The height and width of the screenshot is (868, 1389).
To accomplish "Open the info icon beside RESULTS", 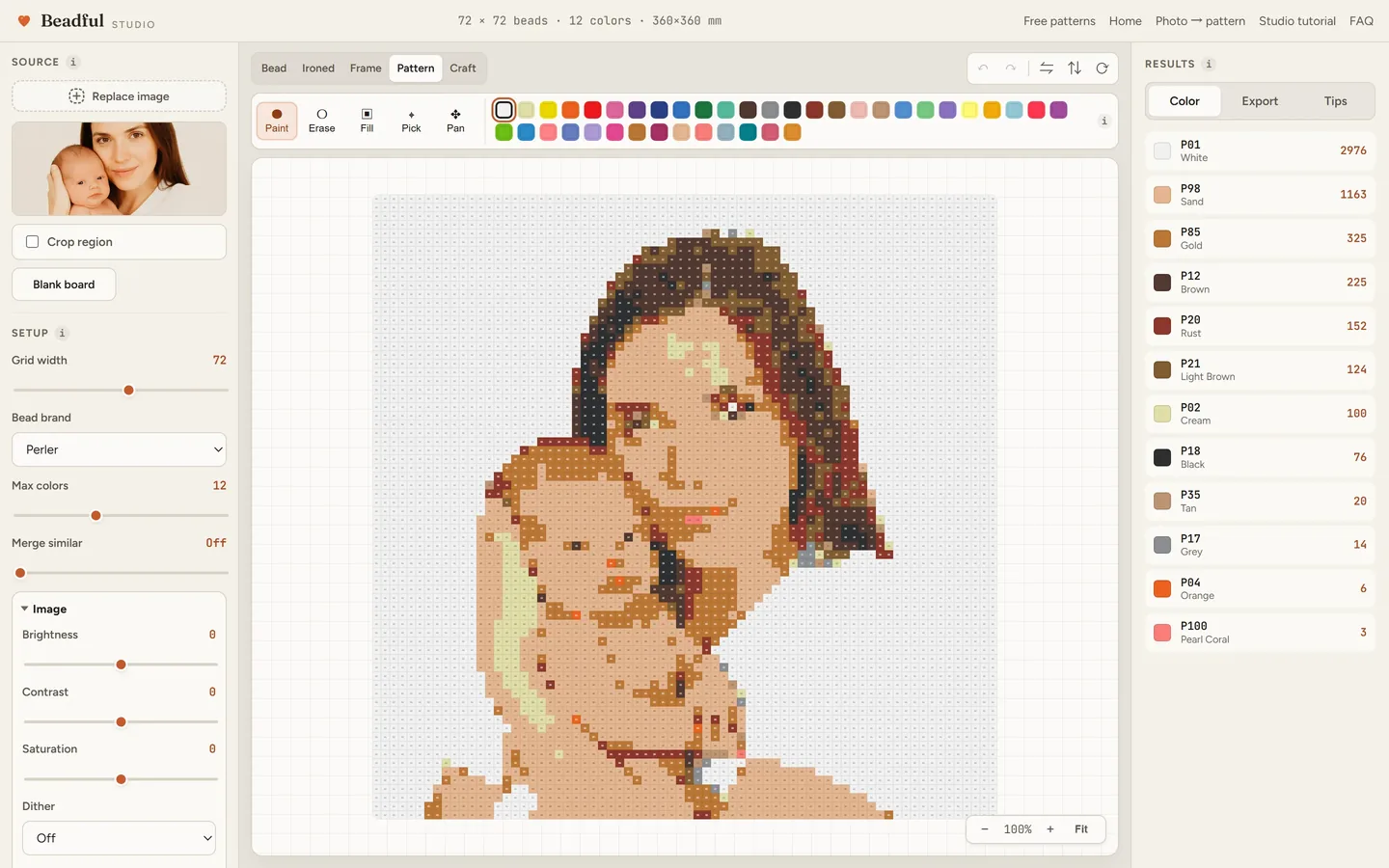I will pos(1209,64).
